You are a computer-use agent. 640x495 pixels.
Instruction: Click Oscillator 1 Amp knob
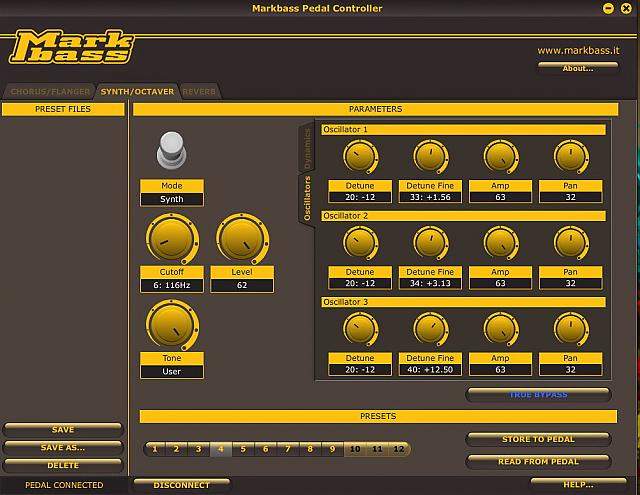501,157
